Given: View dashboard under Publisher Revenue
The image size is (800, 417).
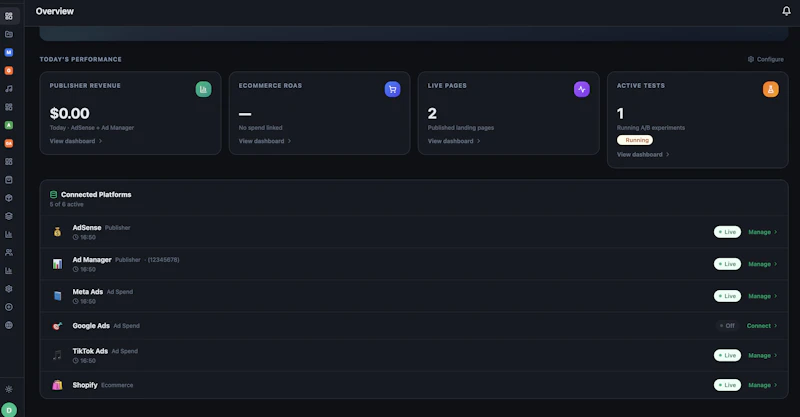Looking at the screenshot, I should click(76, 141).
